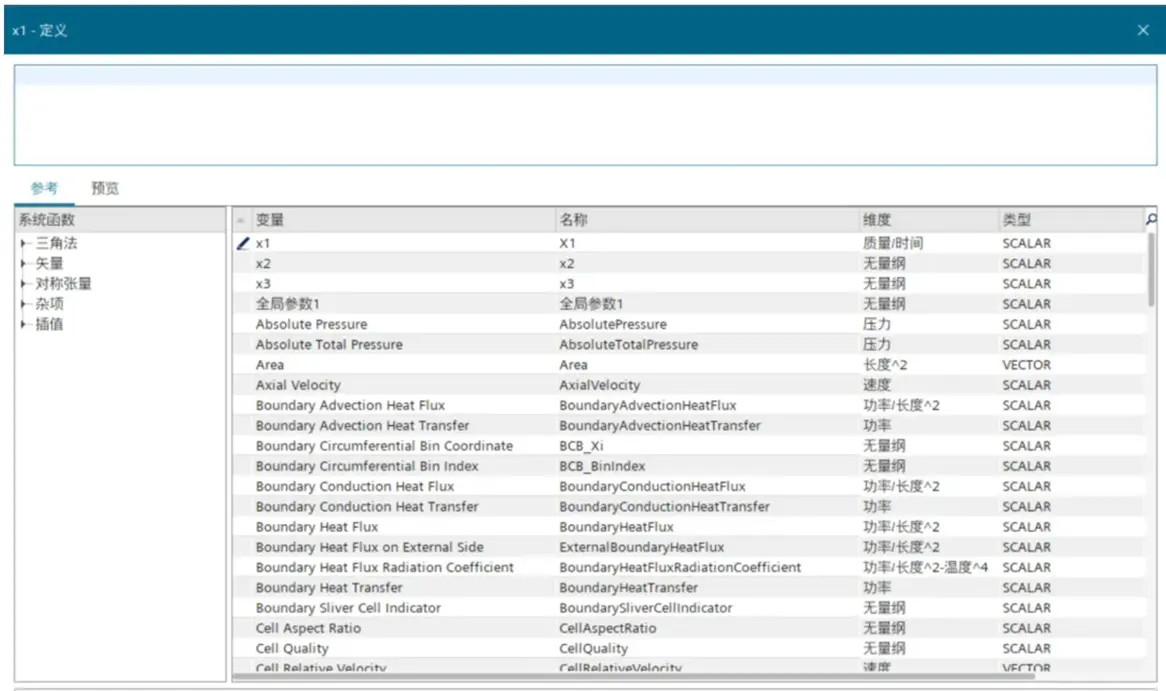Click the pencil edit icon beside x1

pyautogui.click(x=242, y=243)
